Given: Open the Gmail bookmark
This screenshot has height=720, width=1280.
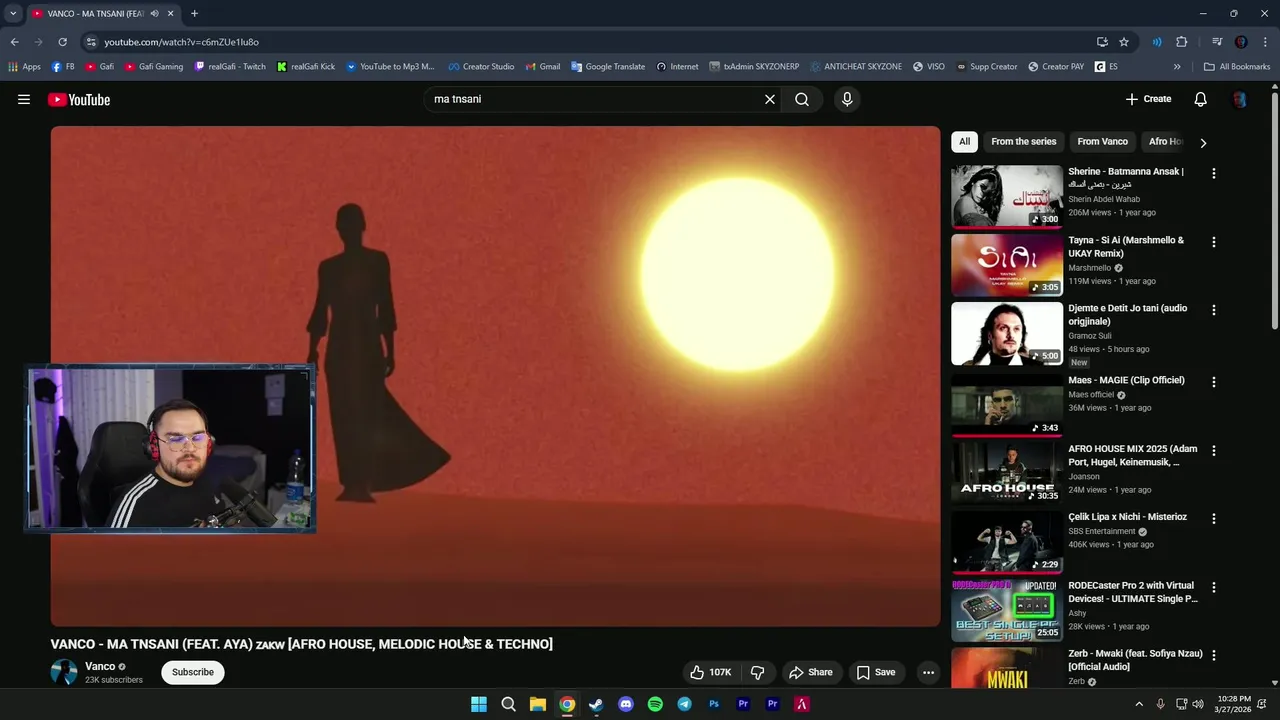Looking at the screenshot, I should [x=543, y=67].
